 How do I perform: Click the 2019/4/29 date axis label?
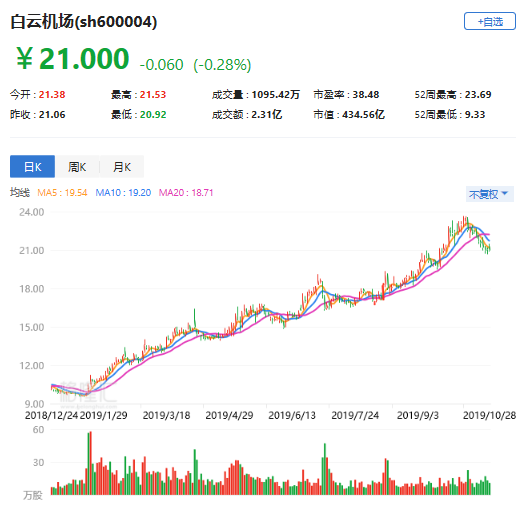tap(229, 415)
